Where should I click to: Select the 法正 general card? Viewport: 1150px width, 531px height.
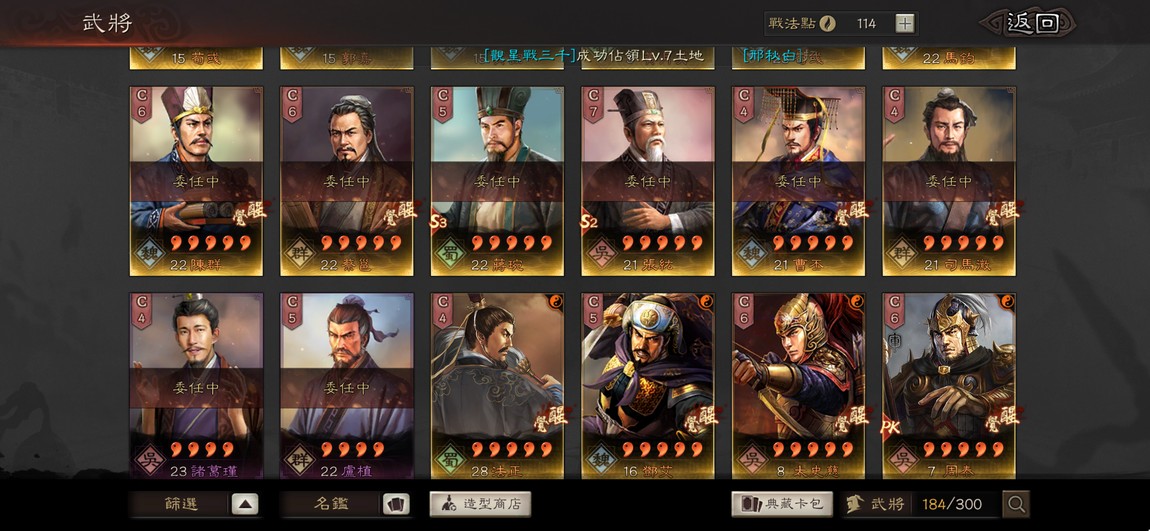point(497,386)
